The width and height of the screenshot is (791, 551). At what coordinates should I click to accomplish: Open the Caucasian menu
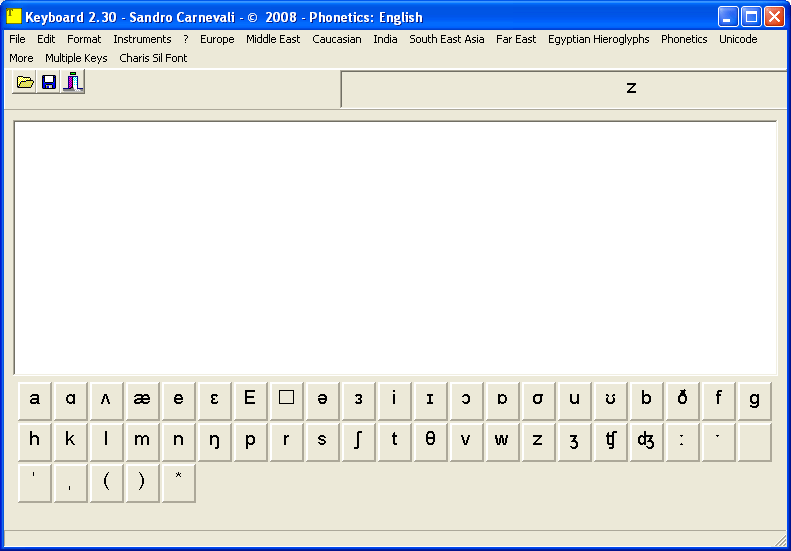[336, 39]
